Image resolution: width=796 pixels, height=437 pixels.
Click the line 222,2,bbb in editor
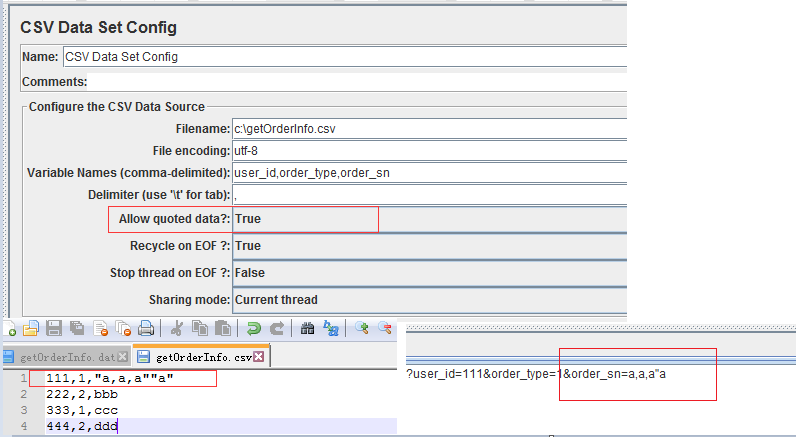click(82, 394)
